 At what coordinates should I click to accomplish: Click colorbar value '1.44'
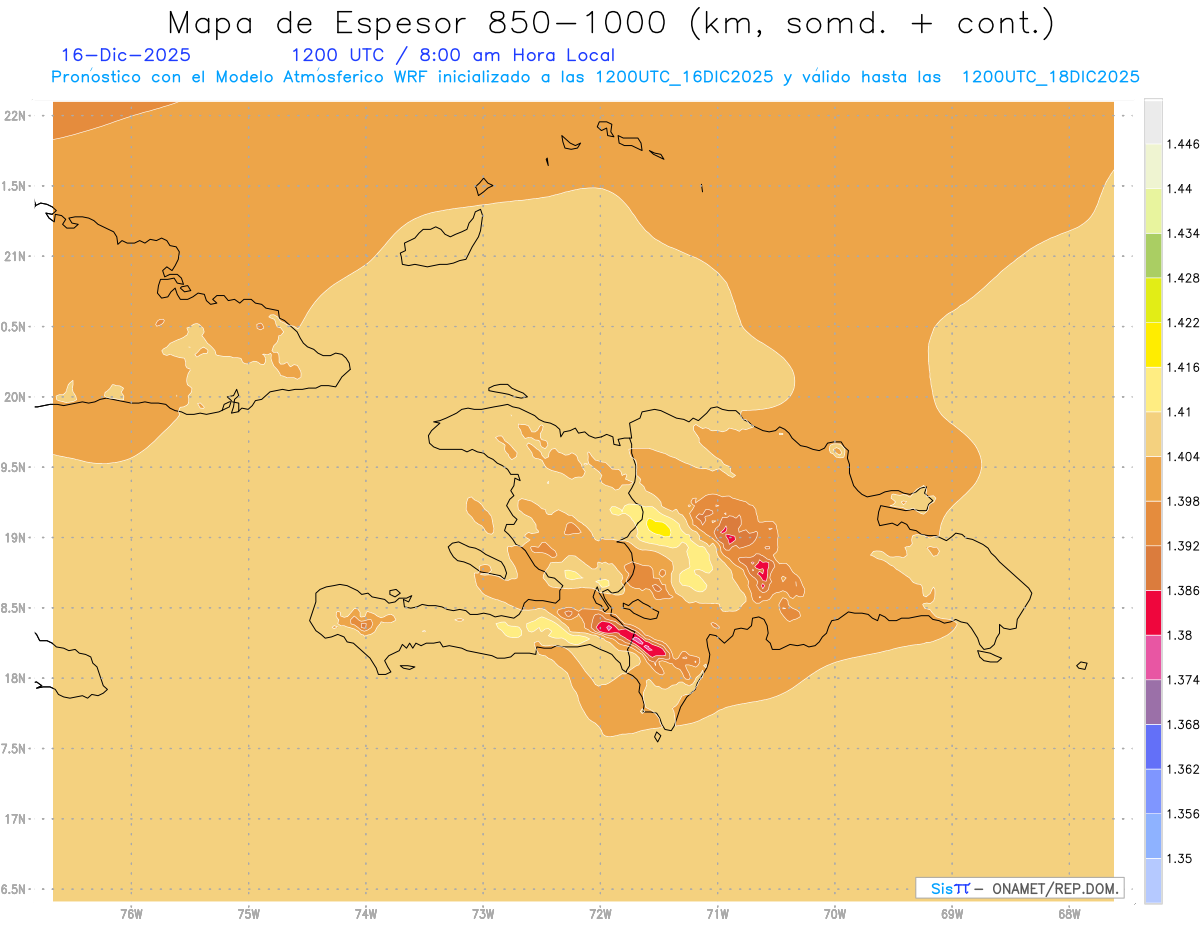(1178, 188)
